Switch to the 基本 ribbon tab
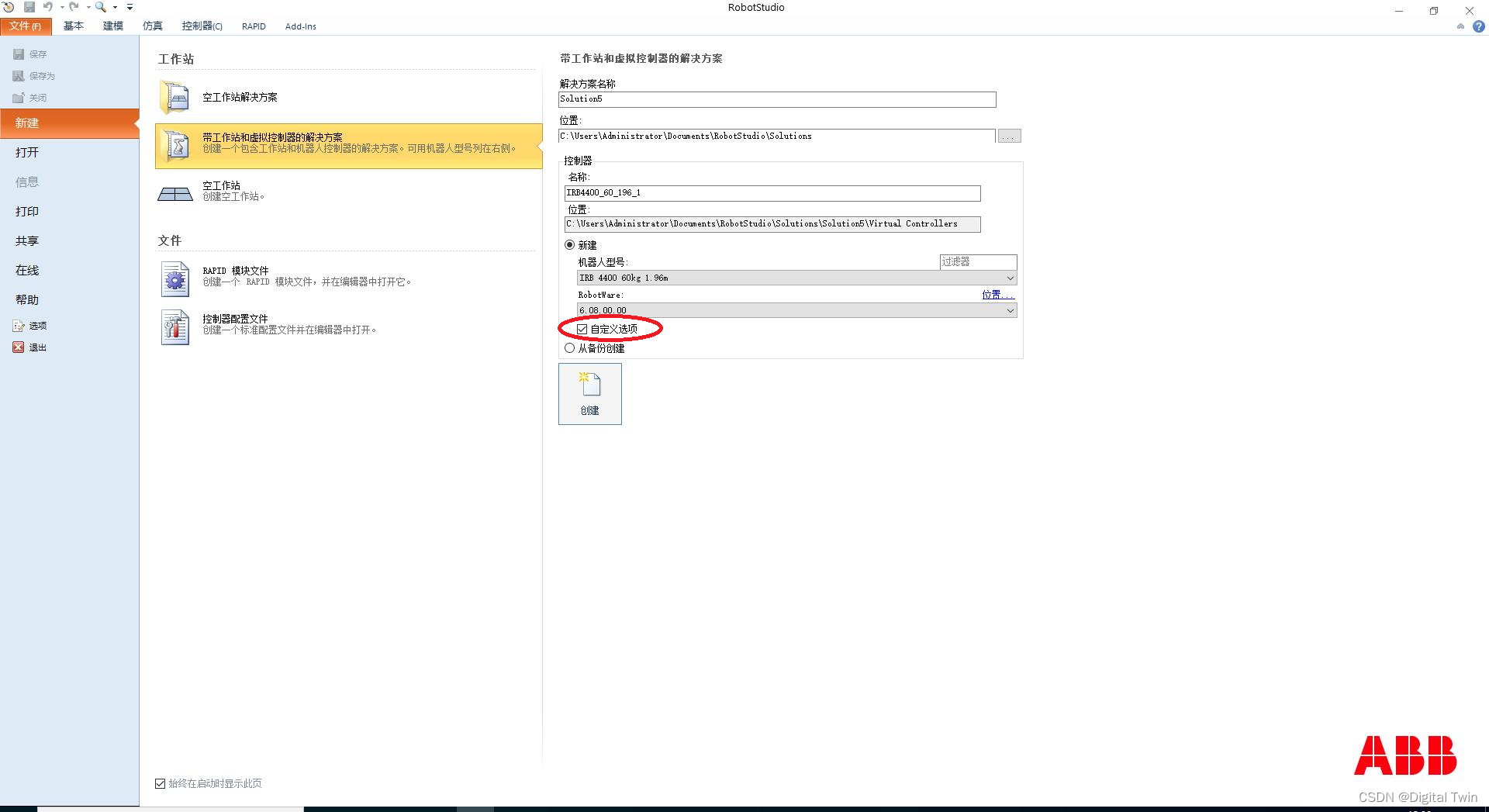The image size is (1489, 812). click(x=74, y=26)
